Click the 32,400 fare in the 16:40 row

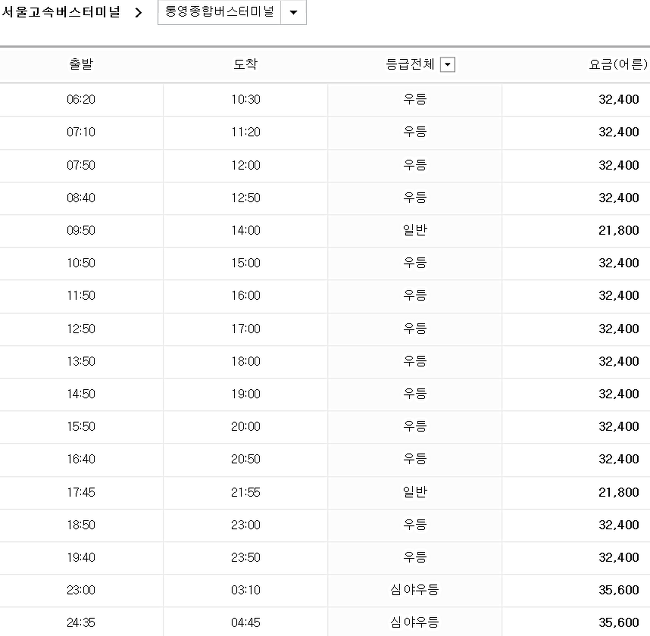pos(618,459)
